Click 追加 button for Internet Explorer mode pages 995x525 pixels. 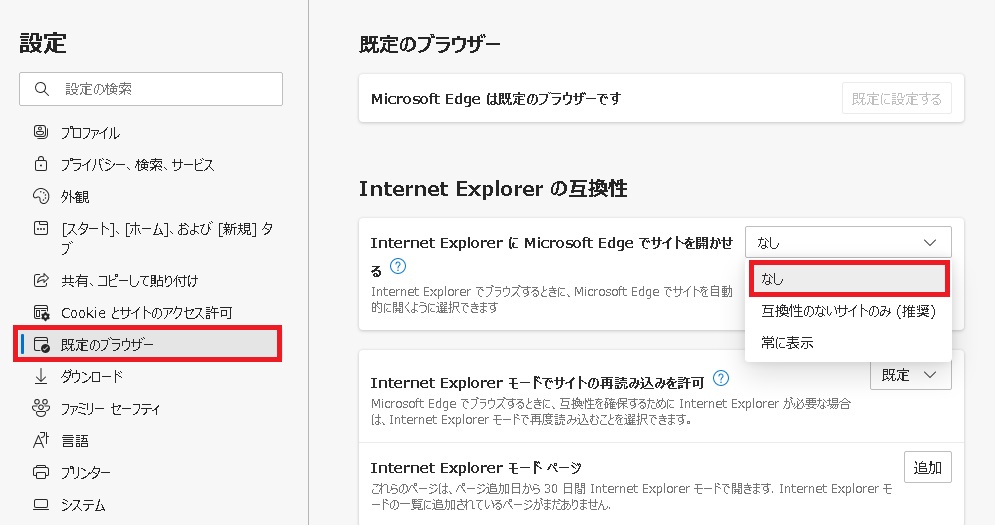tap(927, 468)
